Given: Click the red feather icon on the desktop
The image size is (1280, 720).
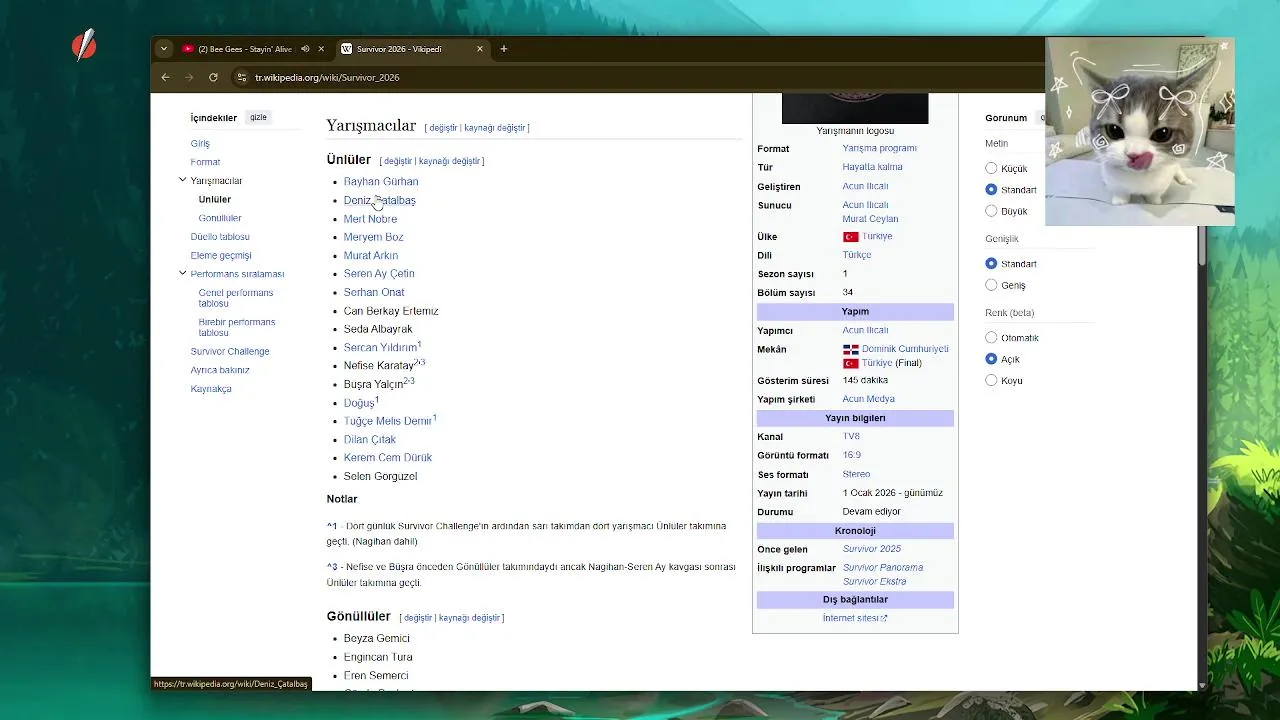Looking at the screenshot, I should [84, 45].
